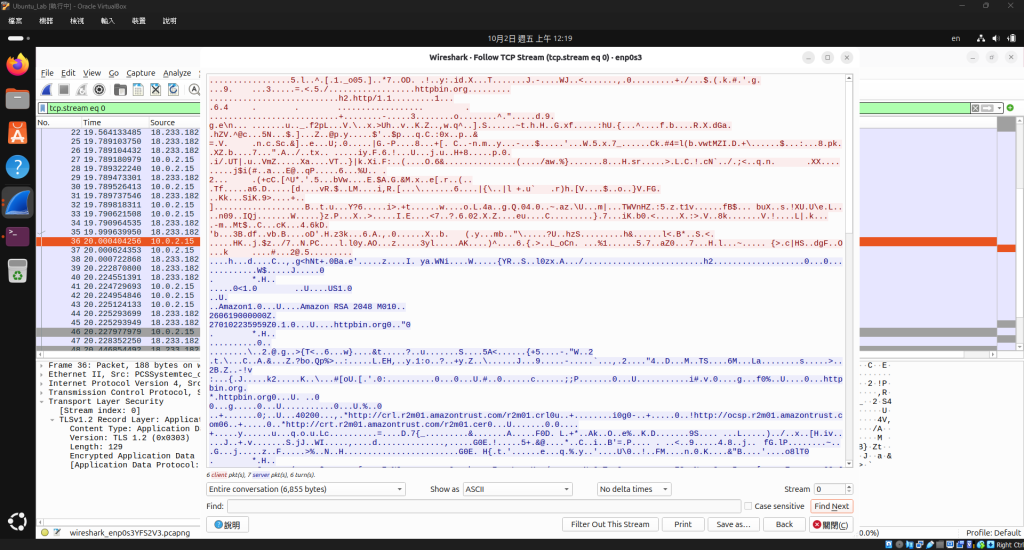Apply the display filter with the arrow icon
The width and height of the screenshot is (1024, 550).
[988, 108]
